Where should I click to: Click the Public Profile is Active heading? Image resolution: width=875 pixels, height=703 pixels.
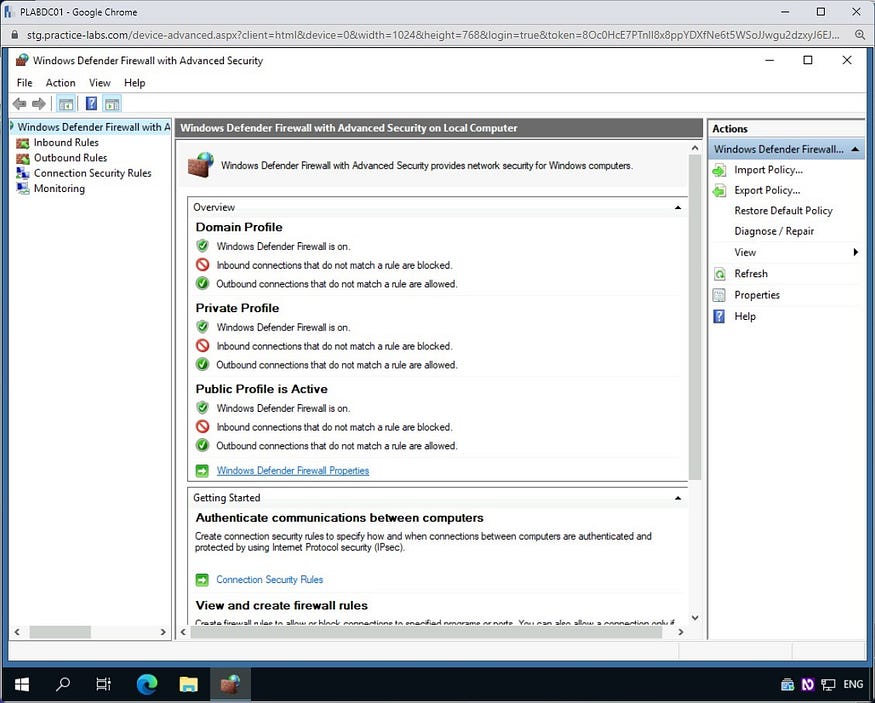point(262,389)
